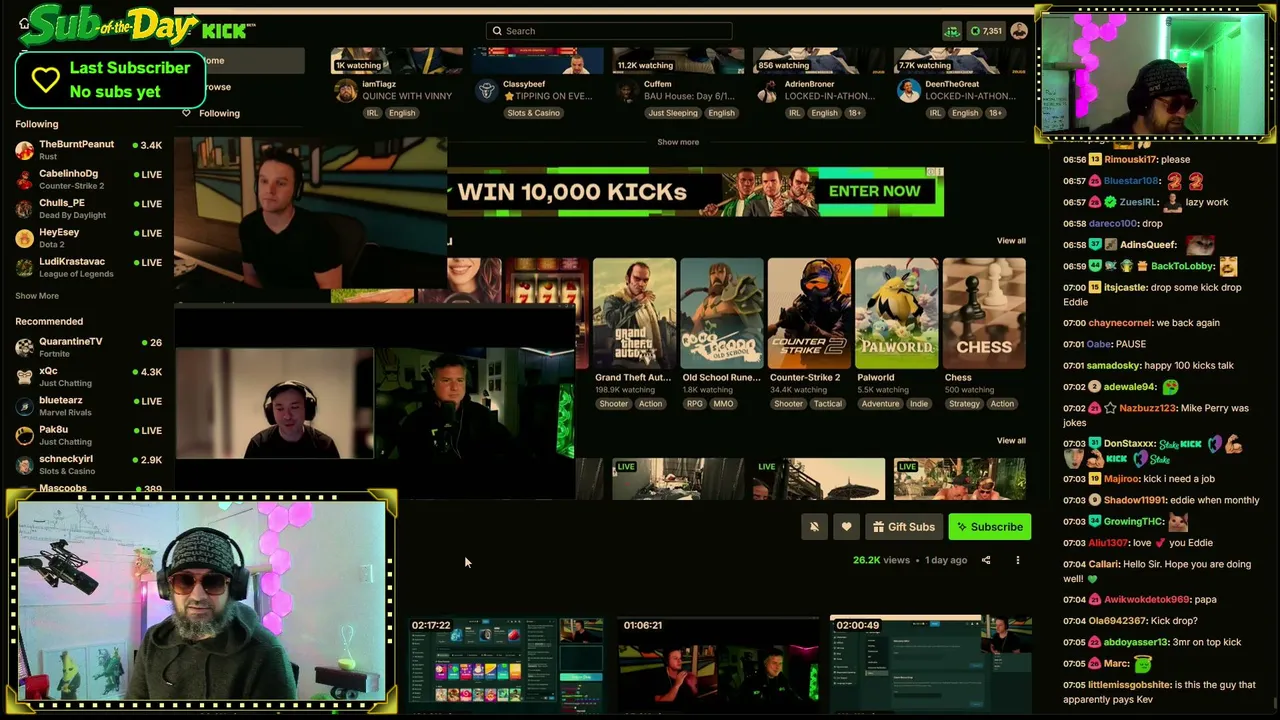1280x720 pixels.
Task: Open the Chess category card
Action: 984,314
